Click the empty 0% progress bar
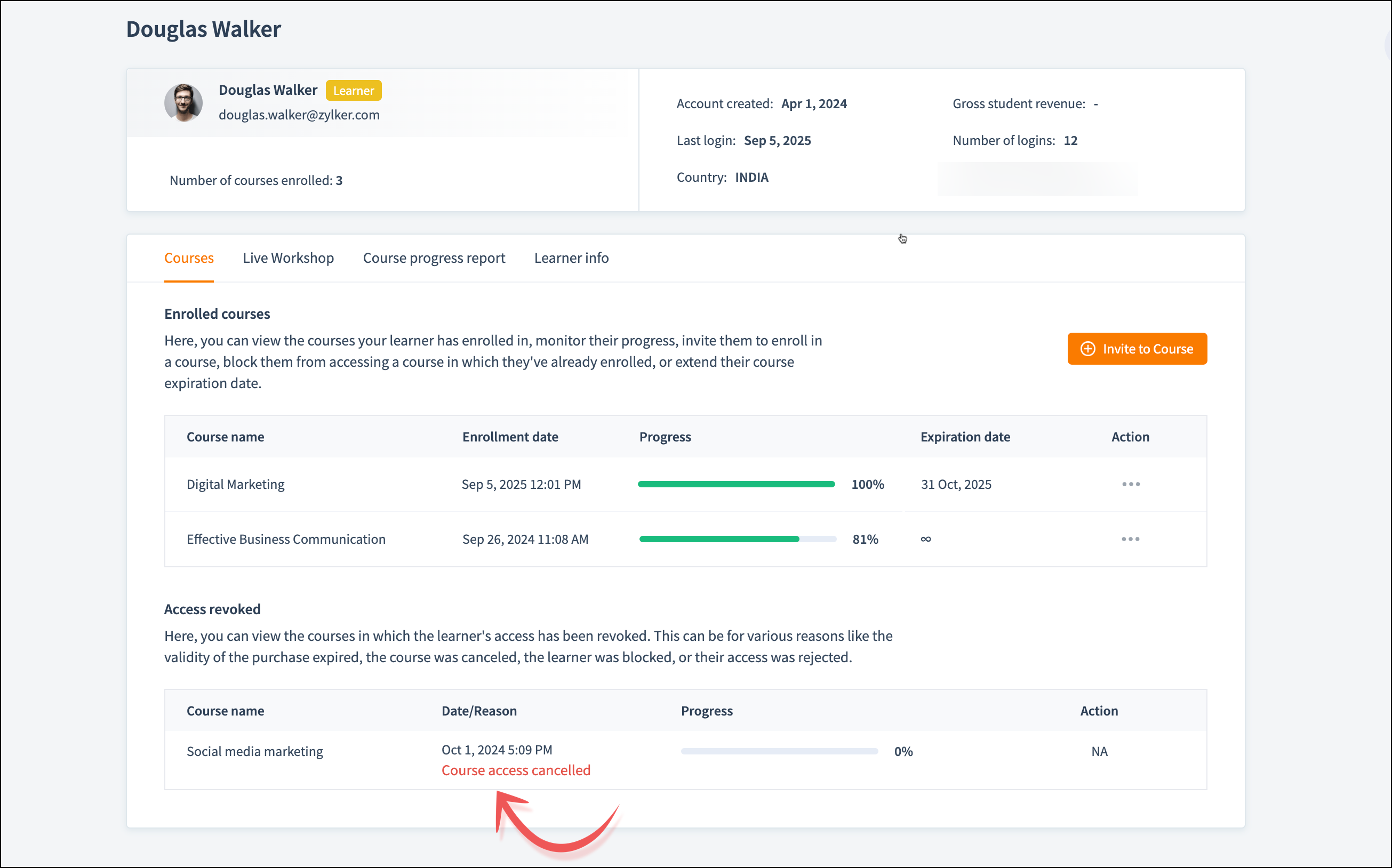Image resolution: width=1392 pixels, height=868 pixels. point(779,751)
